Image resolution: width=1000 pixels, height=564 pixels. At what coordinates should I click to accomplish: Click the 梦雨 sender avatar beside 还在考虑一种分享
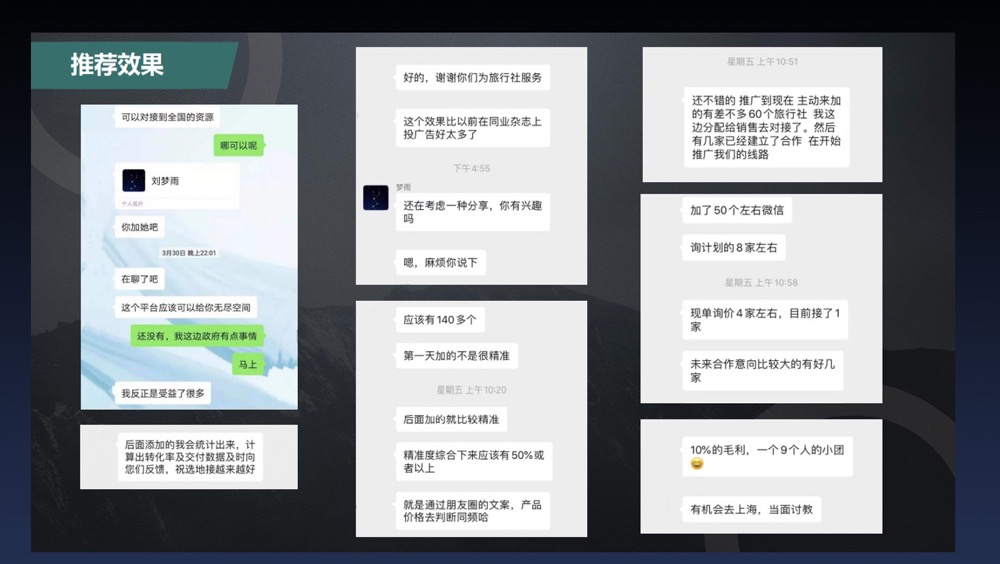(376, 198)
